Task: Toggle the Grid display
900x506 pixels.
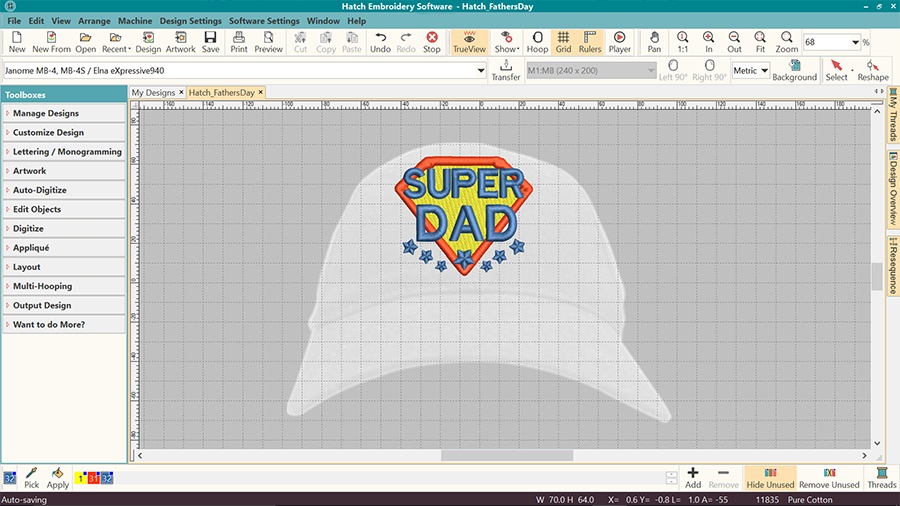Action: [563, 41]
